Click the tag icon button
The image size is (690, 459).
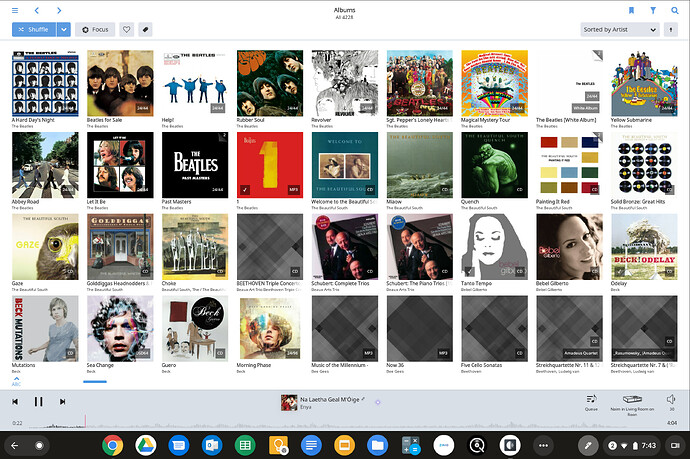click(x=145, y=29)
